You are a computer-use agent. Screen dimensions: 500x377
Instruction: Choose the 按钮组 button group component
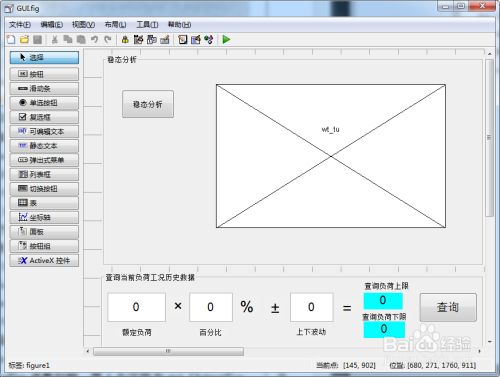point(44,246)
